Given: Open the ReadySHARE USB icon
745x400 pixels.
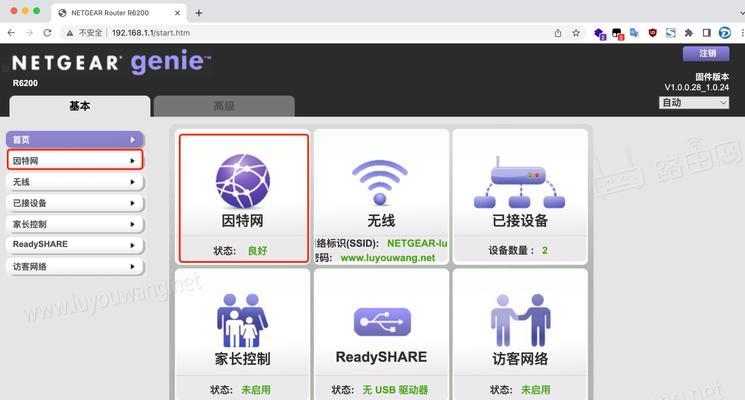Looking at the screenshot, I should (382, 322).
